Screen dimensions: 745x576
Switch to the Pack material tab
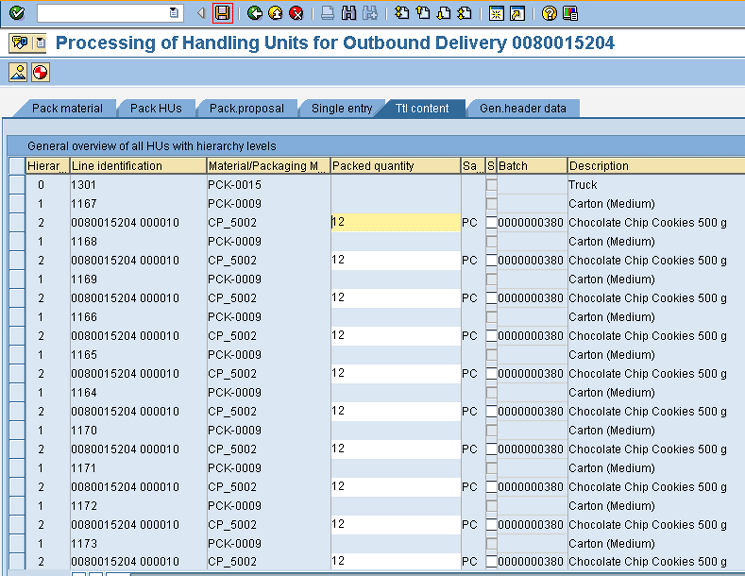coord(66,108)
